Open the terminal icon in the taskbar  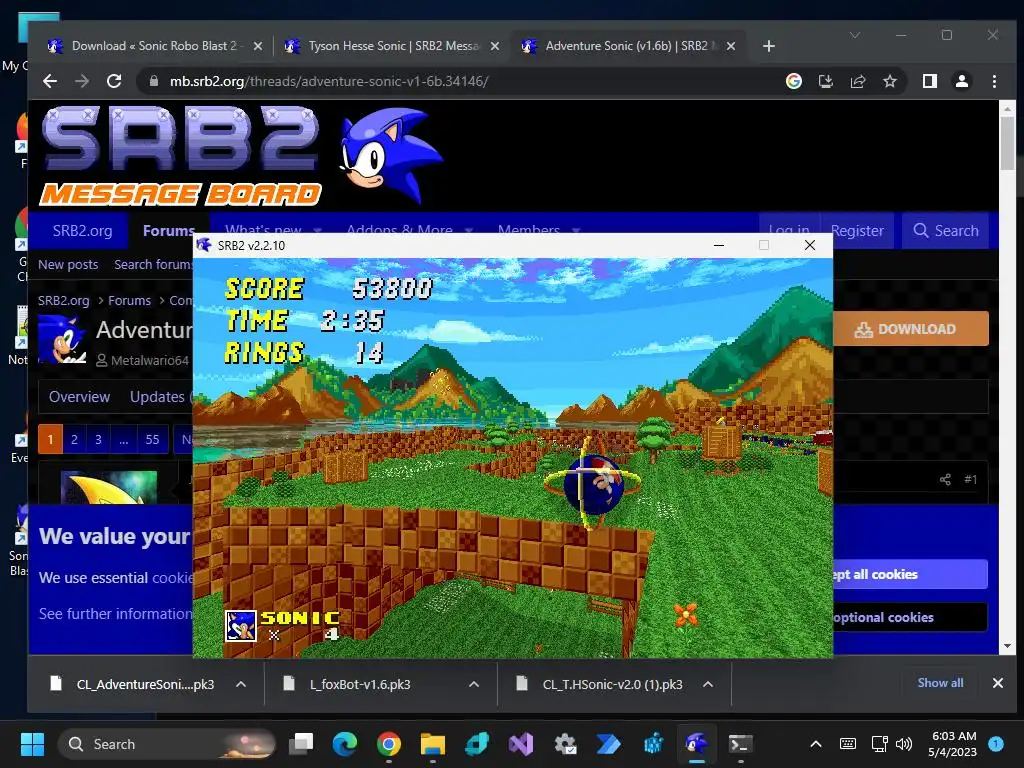741,744
